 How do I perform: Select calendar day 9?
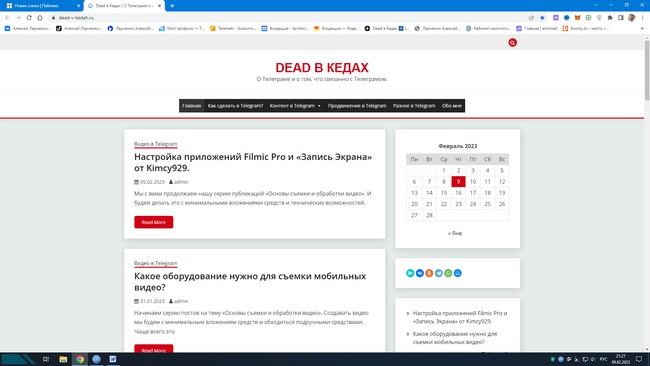point(458,182)
